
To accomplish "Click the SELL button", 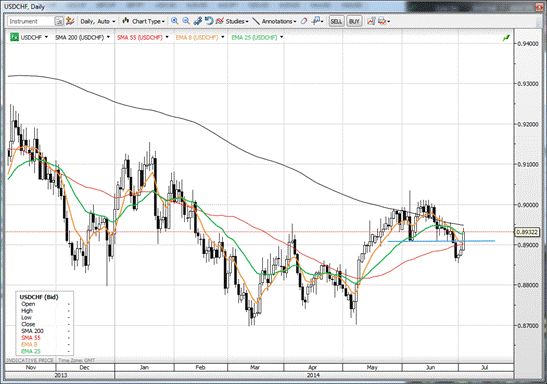I will (336, 21).
